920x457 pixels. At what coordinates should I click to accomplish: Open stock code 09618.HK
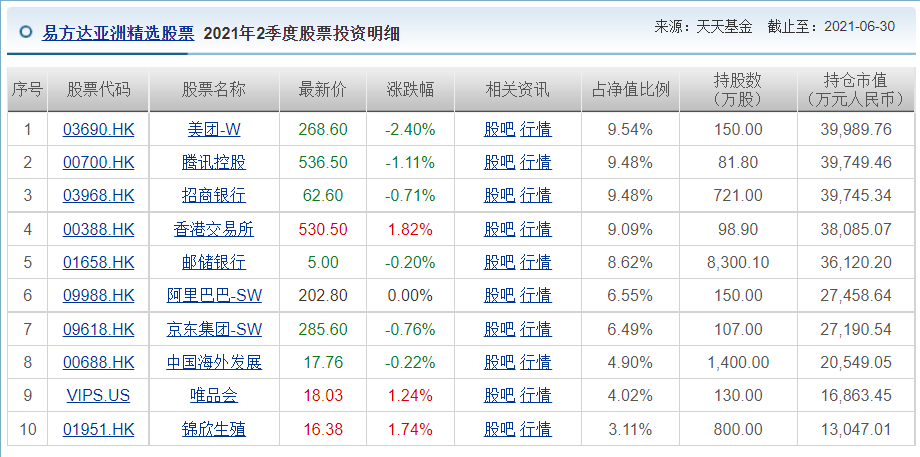99,329
